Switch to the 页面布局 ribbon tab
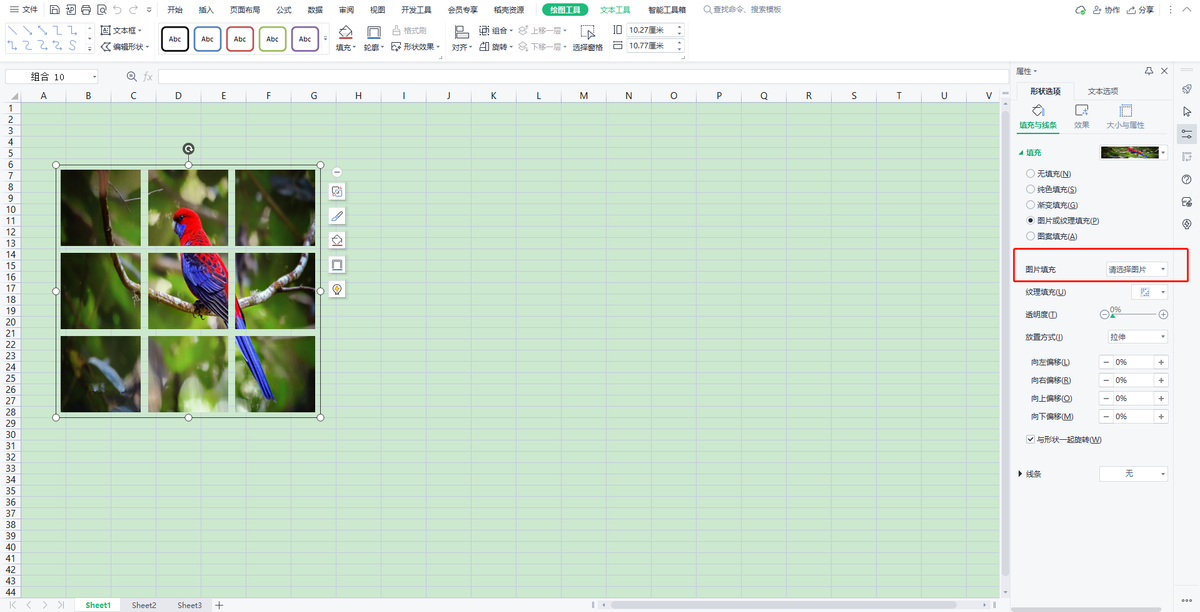1200x612 pixels. 245,9
